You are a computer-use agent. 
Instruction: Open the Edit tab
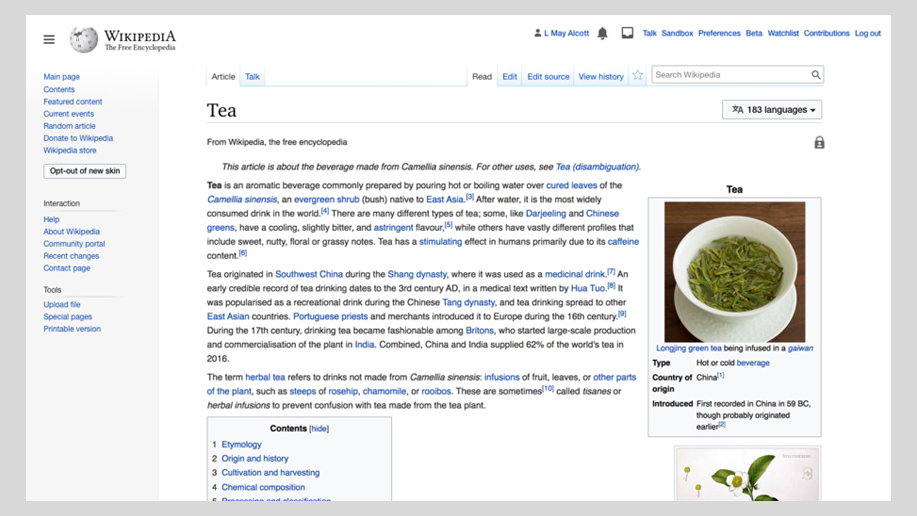[x=509, y=77]
